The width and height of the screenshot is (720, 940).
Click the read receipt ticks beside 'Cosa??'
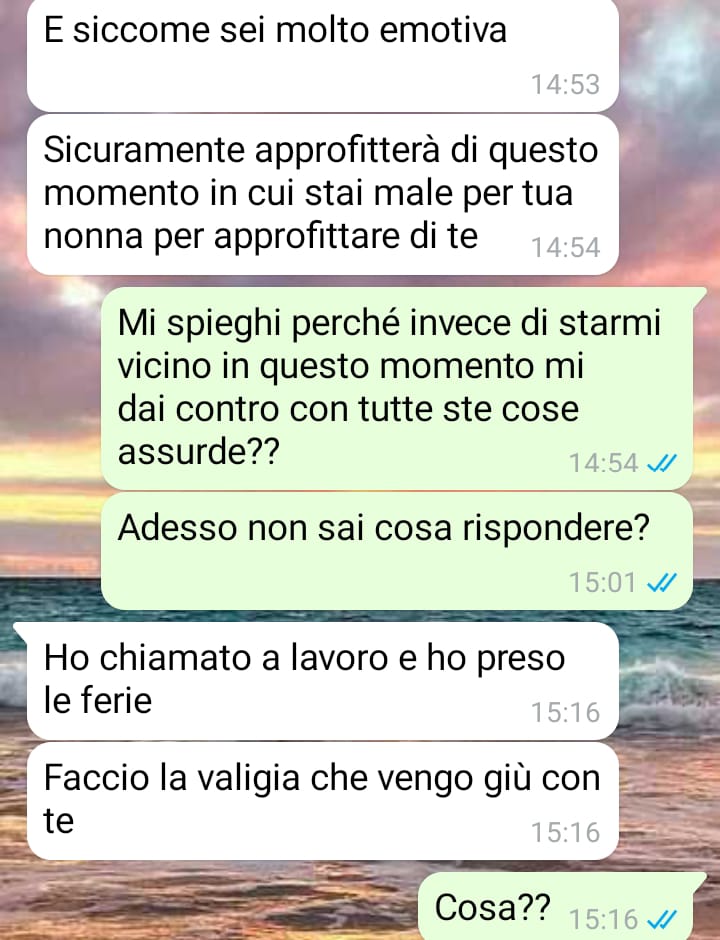[662, 919]
